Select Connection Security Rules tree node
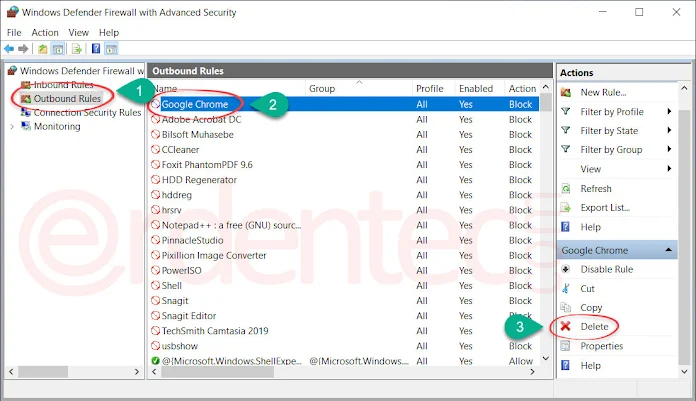This screenshot has height=401, width=696. (x=87, y=113)
